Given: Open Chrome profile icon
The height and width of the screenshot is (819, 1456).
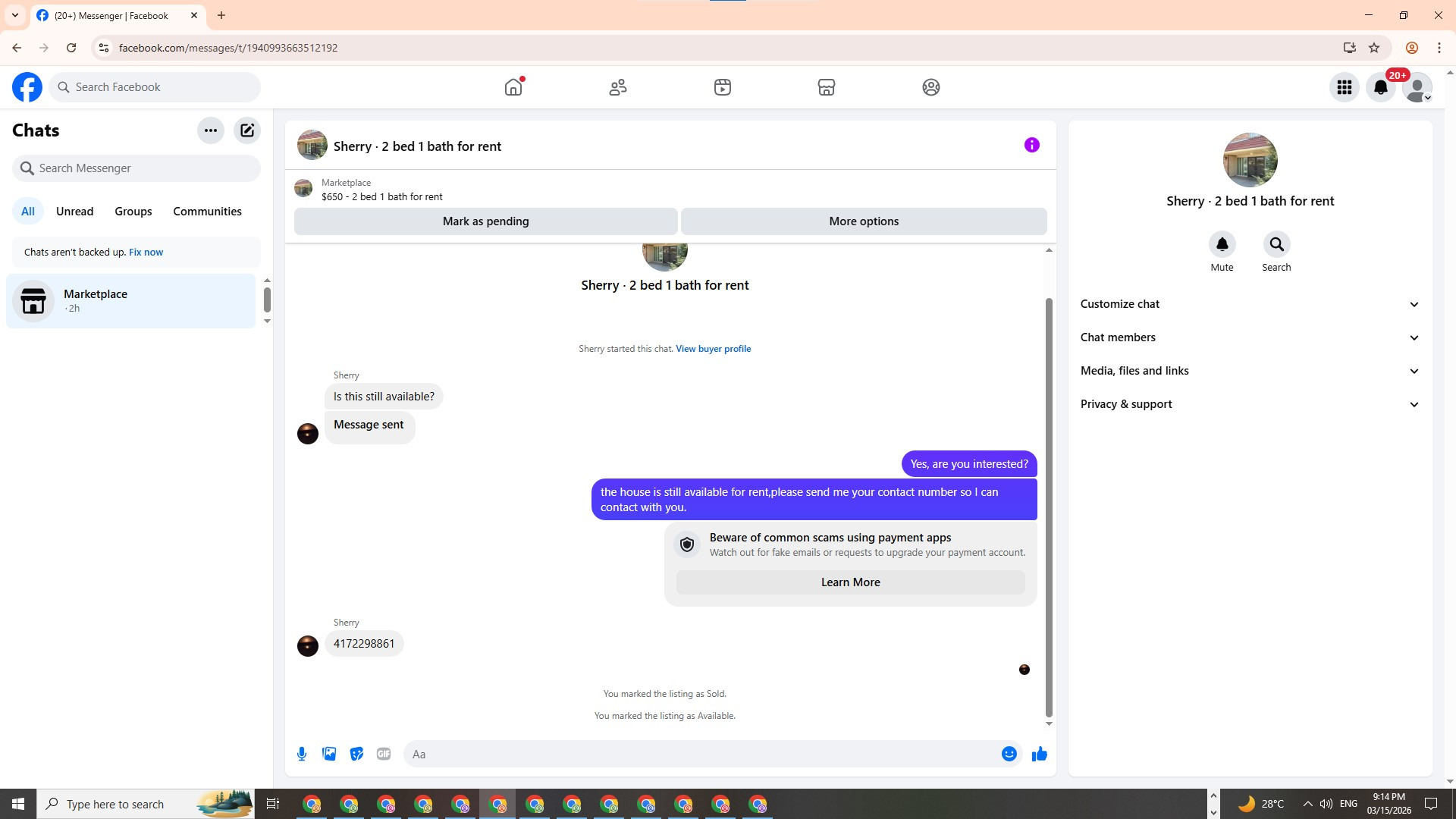Looking at the screenshot, I should (1412, 48).
